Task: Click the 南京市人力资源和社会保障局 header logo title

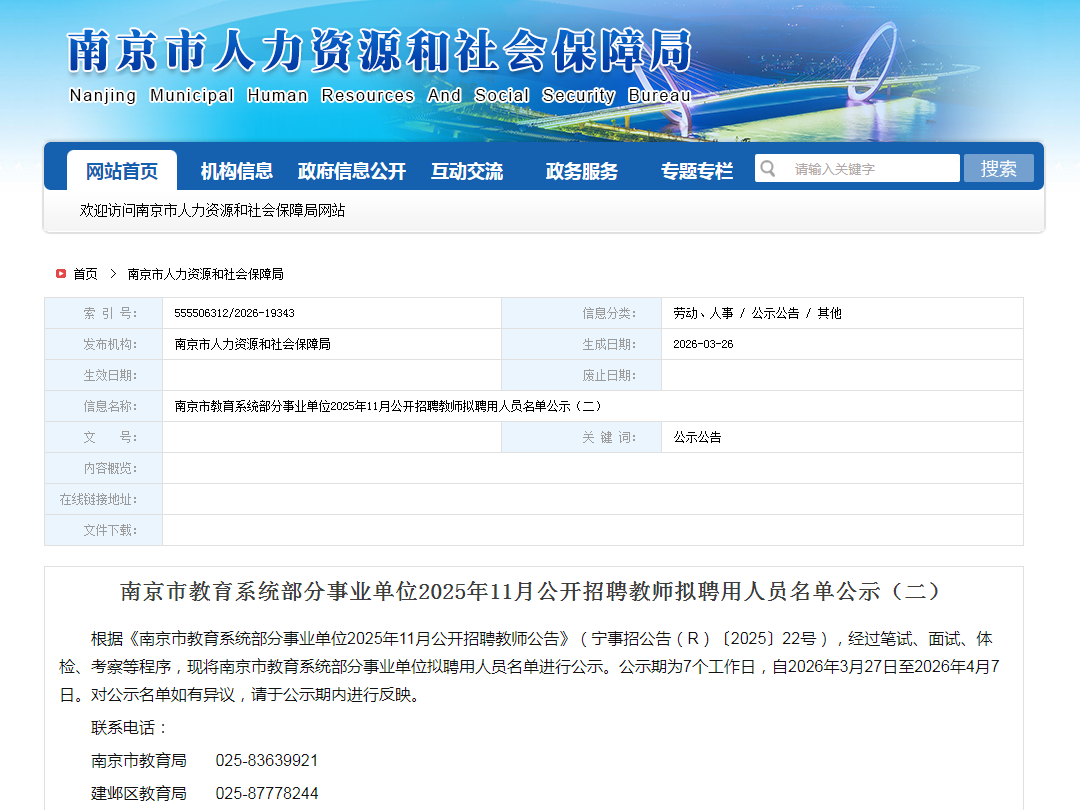Action: [380, 52]
